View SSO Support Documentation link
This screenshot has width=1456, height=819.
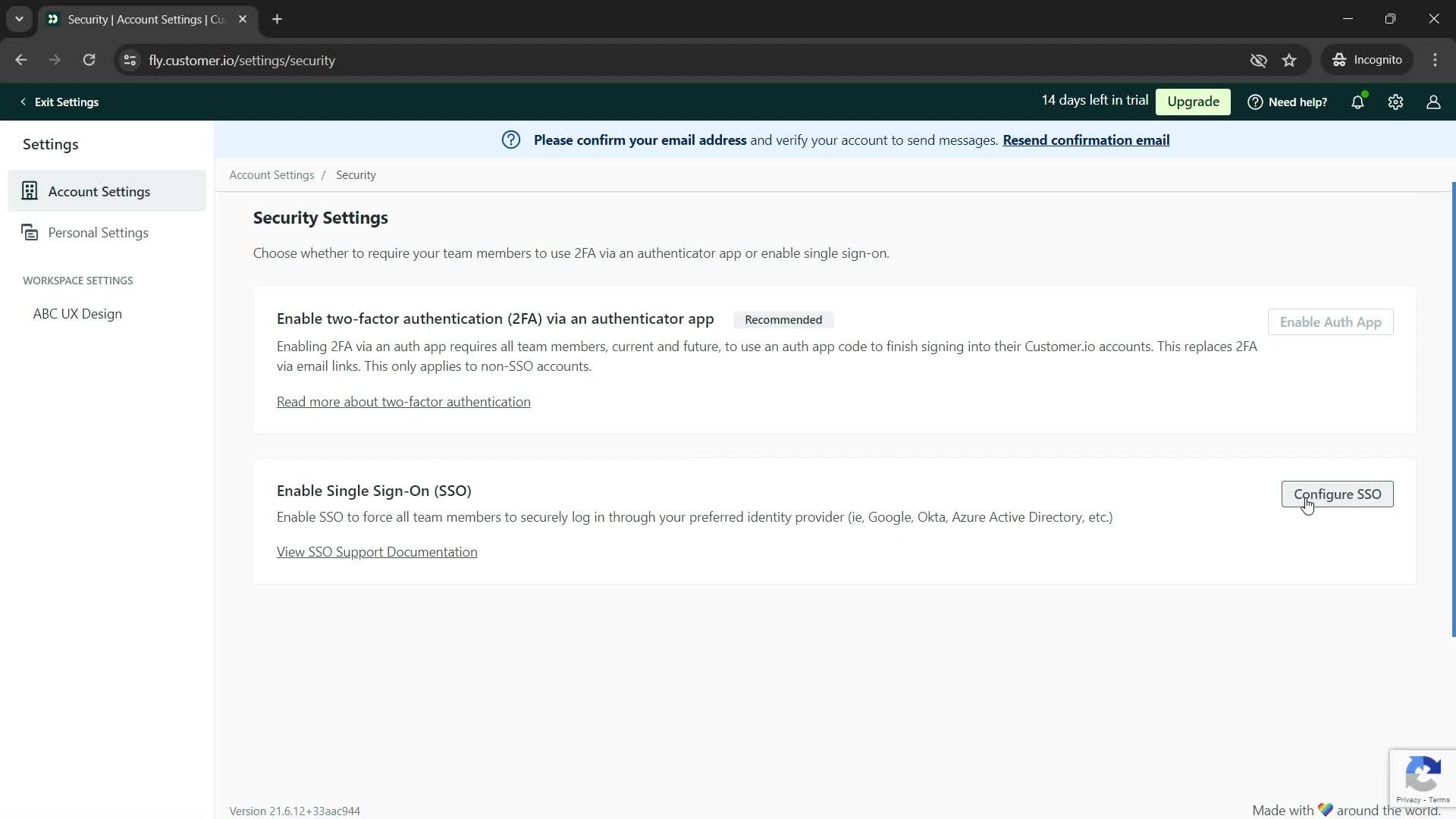pyautogui.click(x=377, y=551)
